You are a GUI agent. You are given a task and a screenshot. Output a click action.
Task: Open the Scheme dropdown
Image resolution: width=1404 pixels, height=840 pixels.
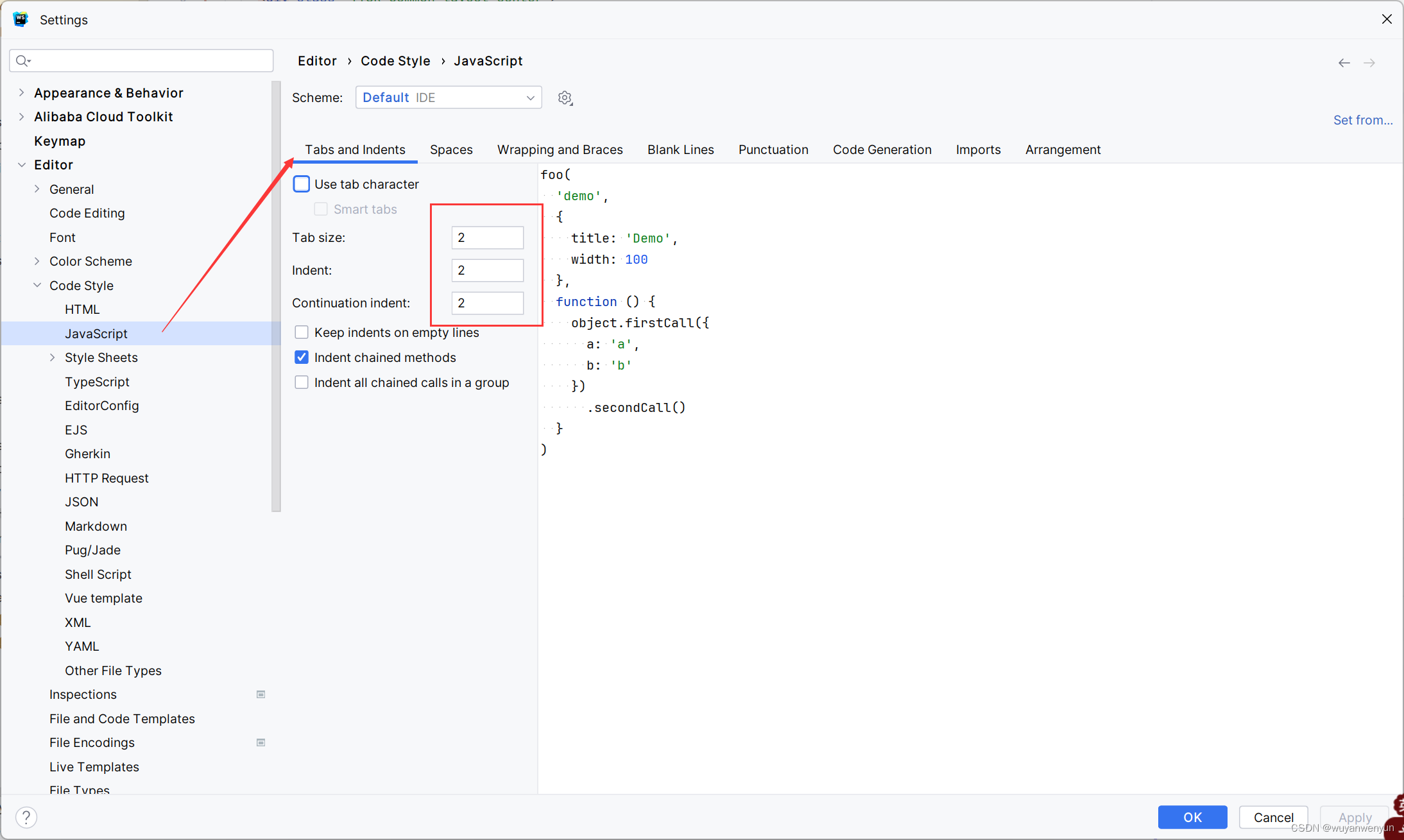[x=449, y=98]
